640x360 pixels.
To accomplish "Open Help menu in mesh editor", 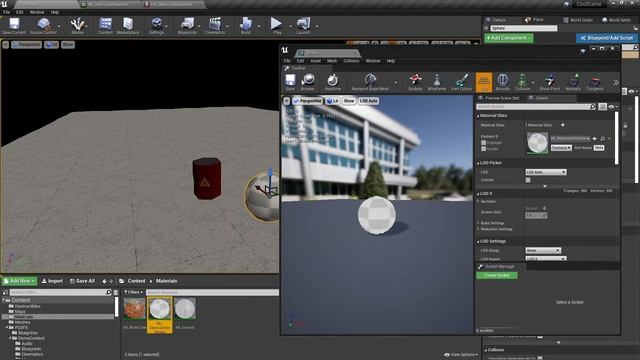I will (x=391, y=61).
